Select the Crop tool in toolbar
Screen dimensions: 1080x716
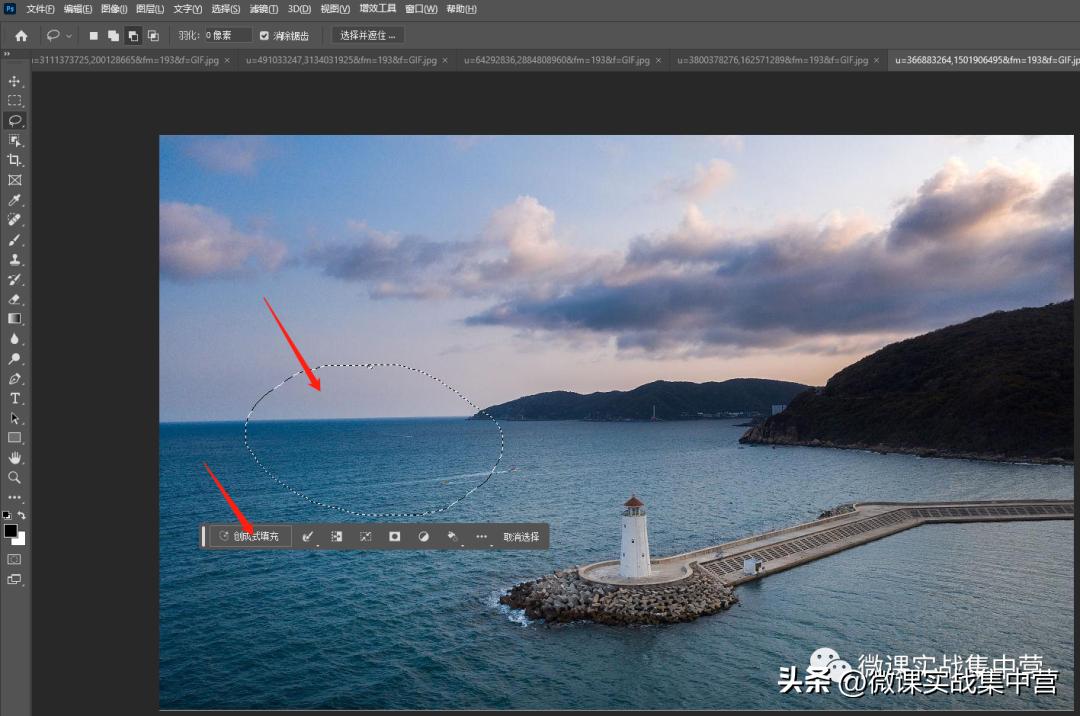[x=14, y=160]
